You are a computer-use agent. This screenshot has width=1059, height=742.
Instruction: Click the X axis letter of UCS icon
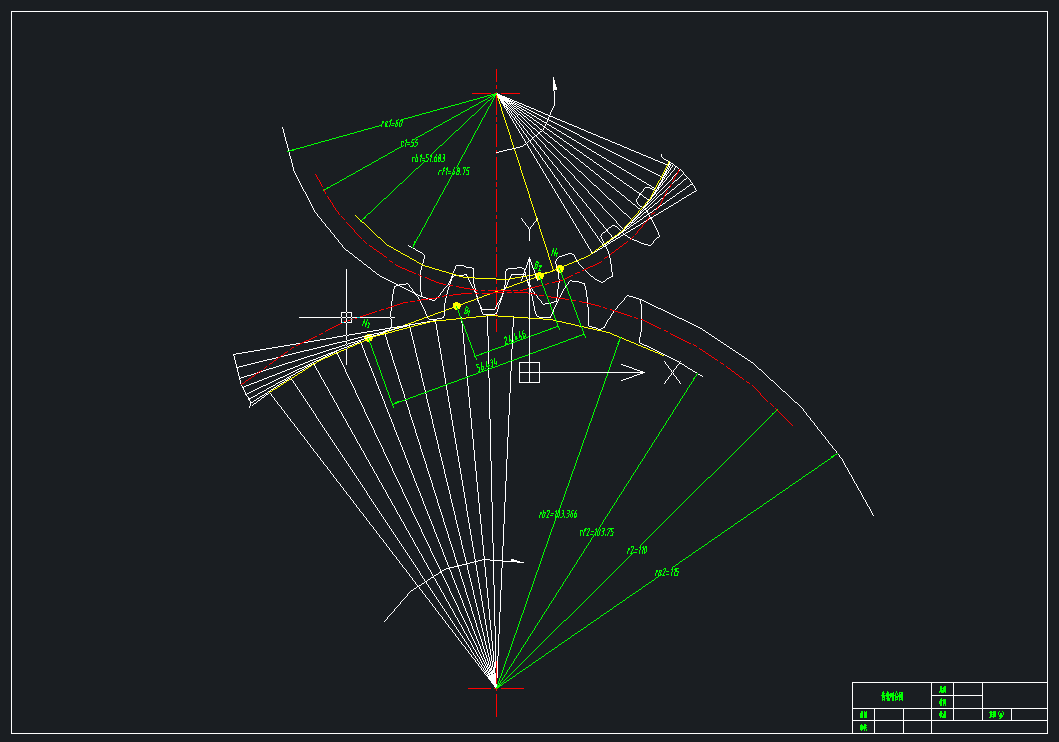click(x=673, y=373)
